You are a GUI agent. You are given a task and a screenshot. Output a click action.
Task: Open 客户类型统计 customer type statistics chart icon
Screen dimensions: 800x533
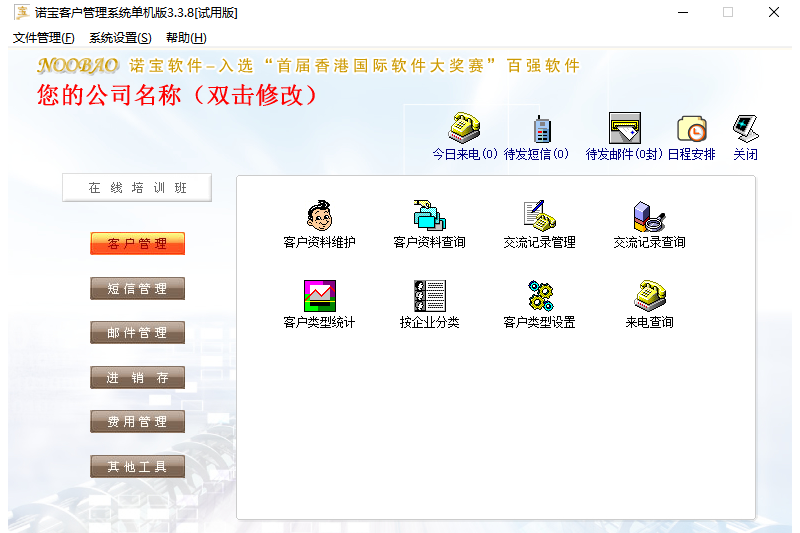coord(319,296)
